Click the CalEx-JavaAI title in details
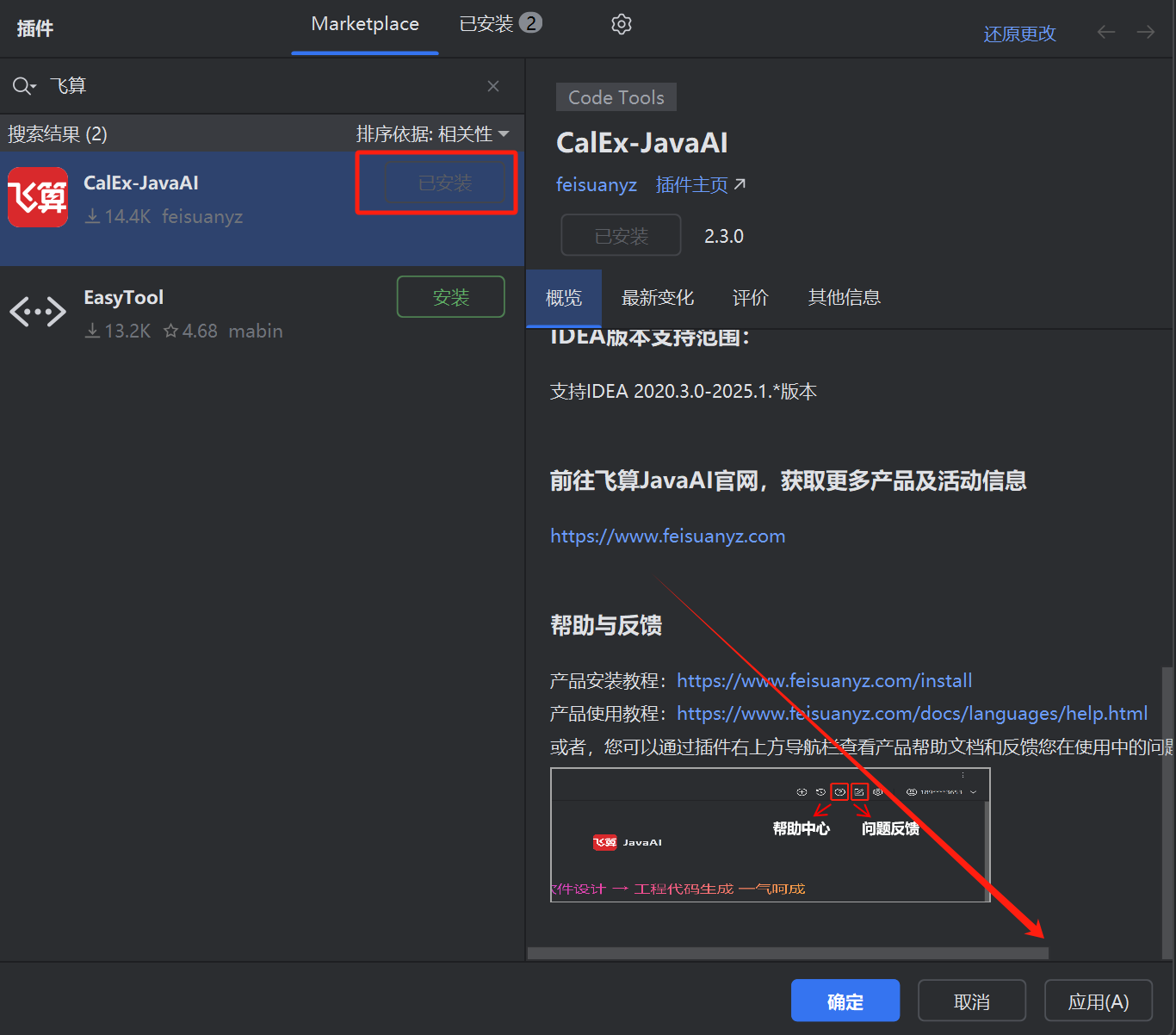This screenshot has width=1176, height=1035. click(x=642, y=143)
